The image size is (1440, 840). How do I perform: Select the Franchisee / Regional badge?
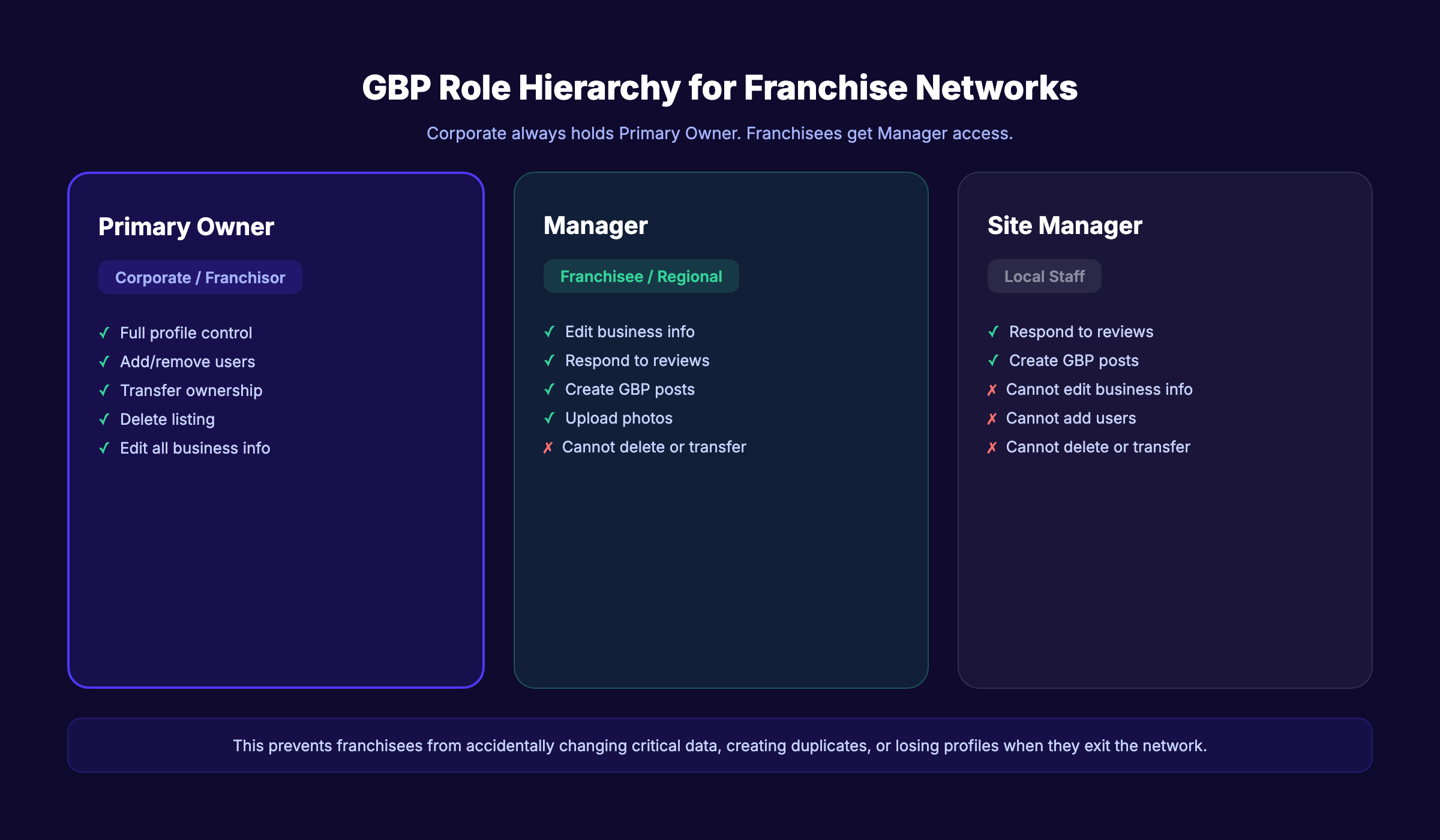coord(641,276)
